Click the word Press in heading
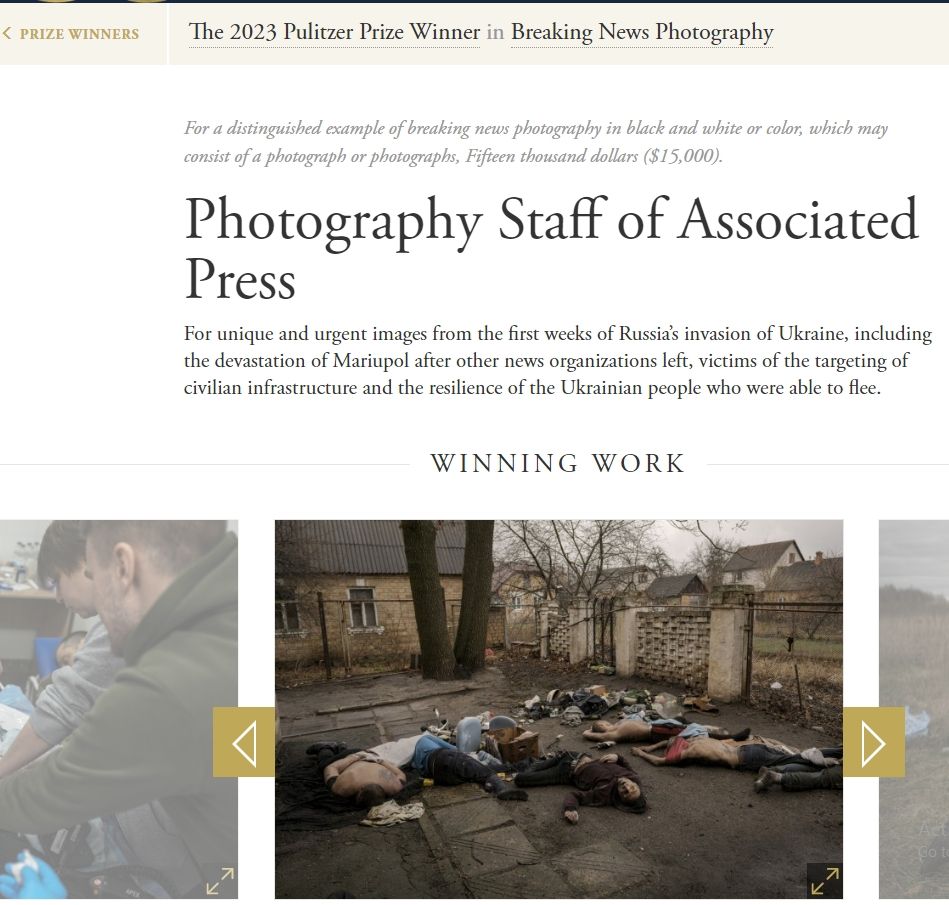The height and width of the screenshot is (905, 949). pos(240,280)
